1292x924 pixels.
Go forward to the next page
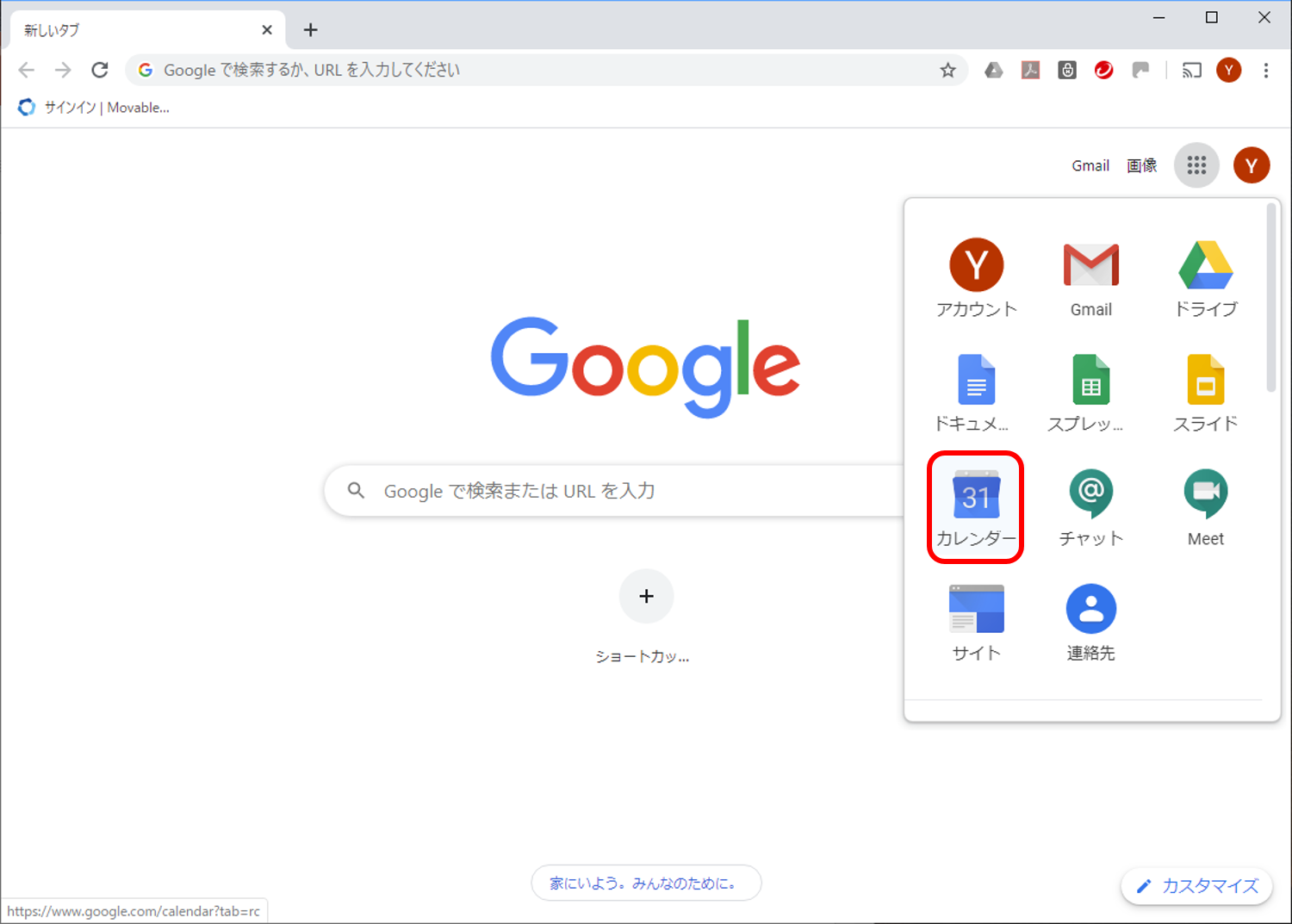(63, 70)
